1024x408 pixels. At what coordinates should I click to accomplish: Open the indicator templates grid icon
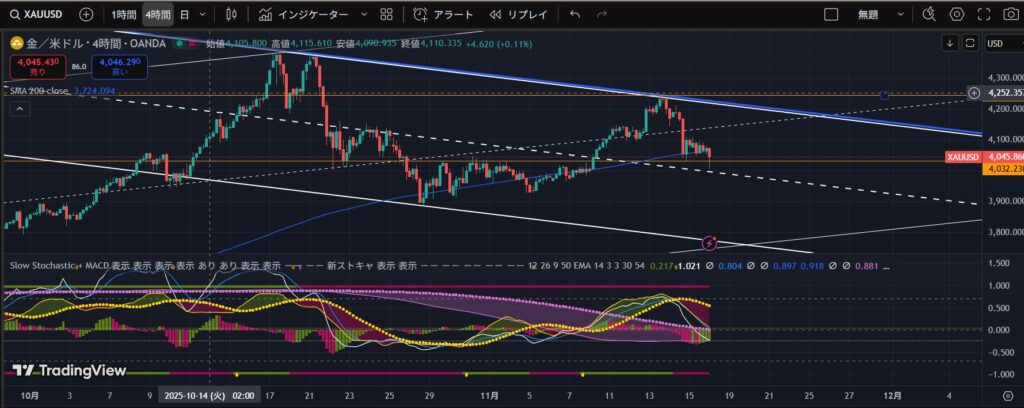click(386, 15)
